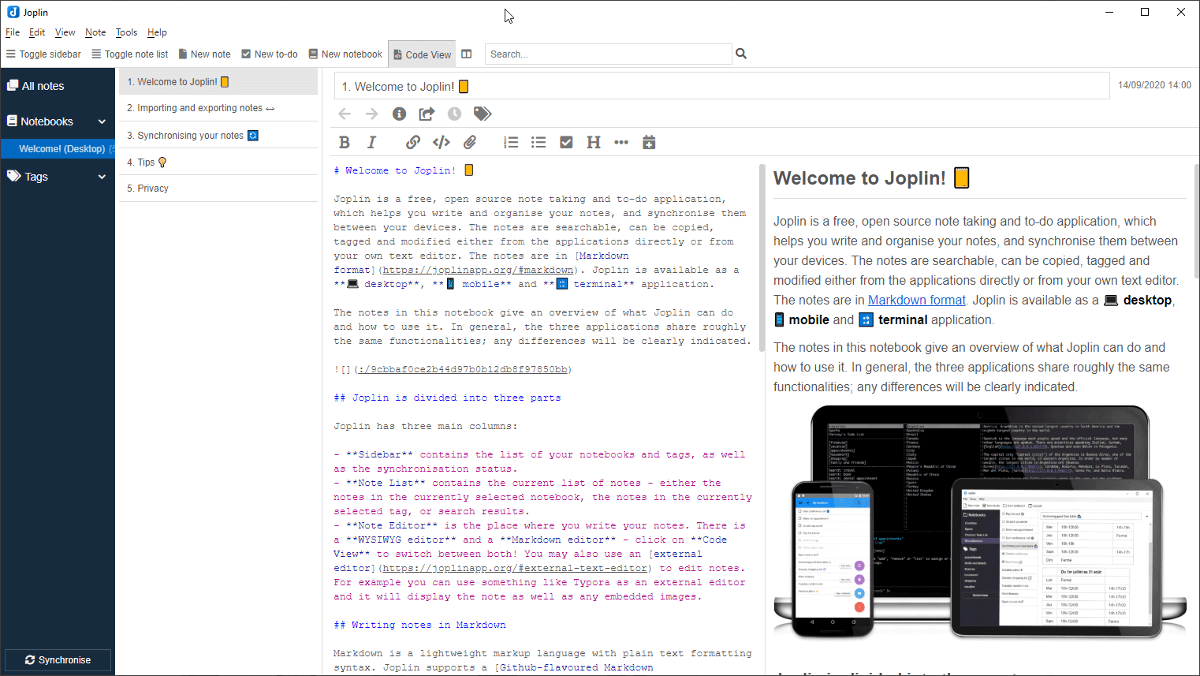
Task: Toggle sidebar visibility
Action: (43, 54)
